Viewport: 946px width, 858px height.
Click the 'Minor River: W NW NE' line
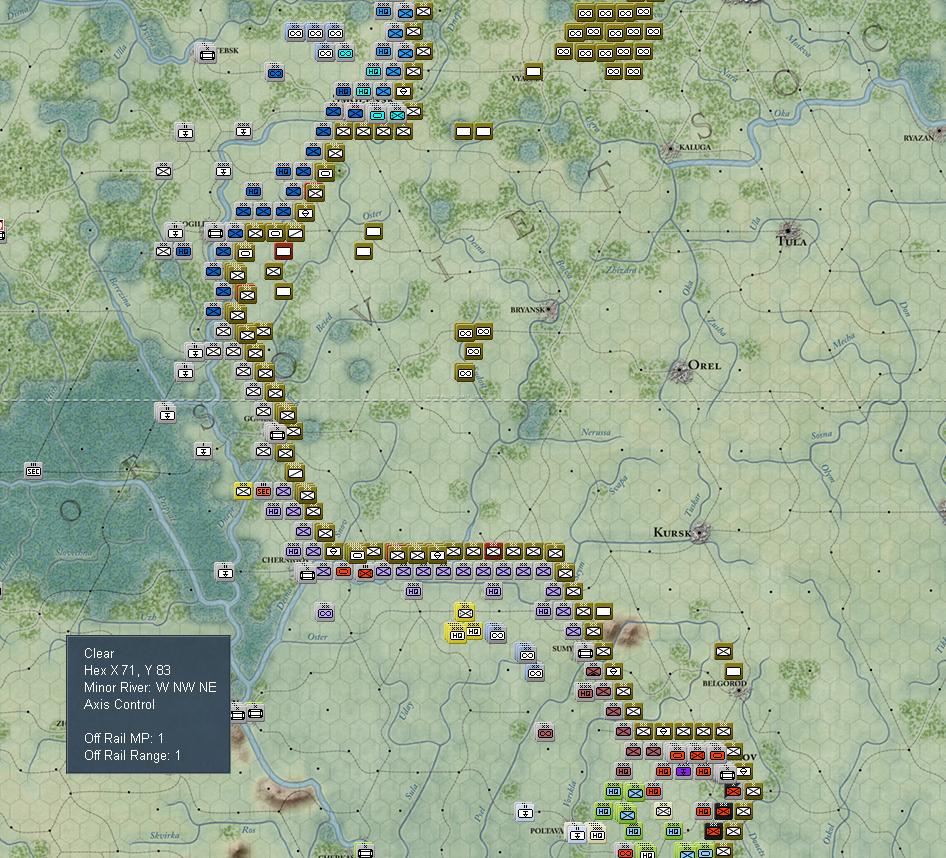click(150, 687)
